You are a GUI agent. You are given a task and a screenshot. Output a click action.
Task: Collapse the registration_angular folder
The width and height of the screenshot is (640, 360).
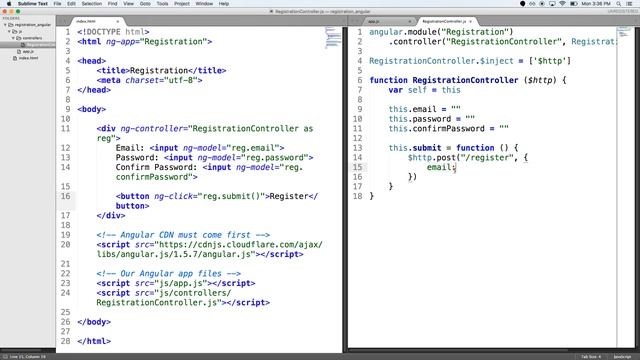tap(5, 25)
